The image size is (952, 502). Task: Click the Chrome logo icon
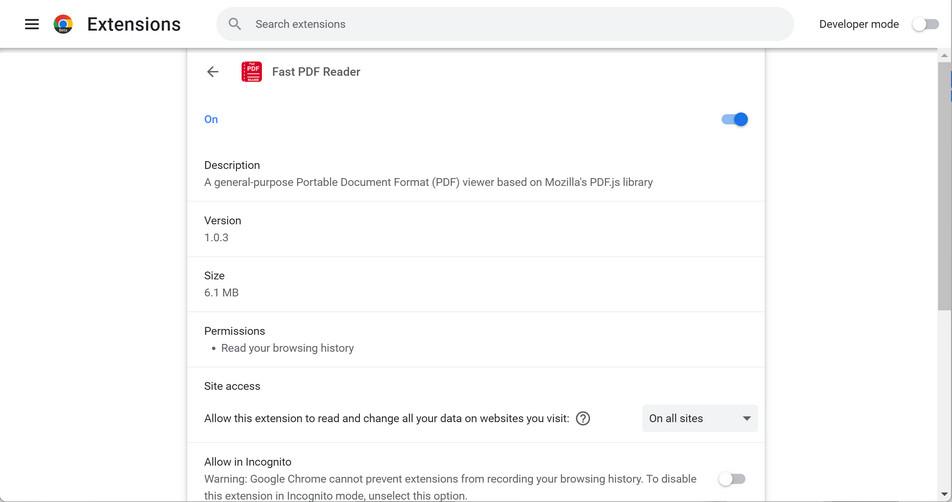(x=63, y=24)
